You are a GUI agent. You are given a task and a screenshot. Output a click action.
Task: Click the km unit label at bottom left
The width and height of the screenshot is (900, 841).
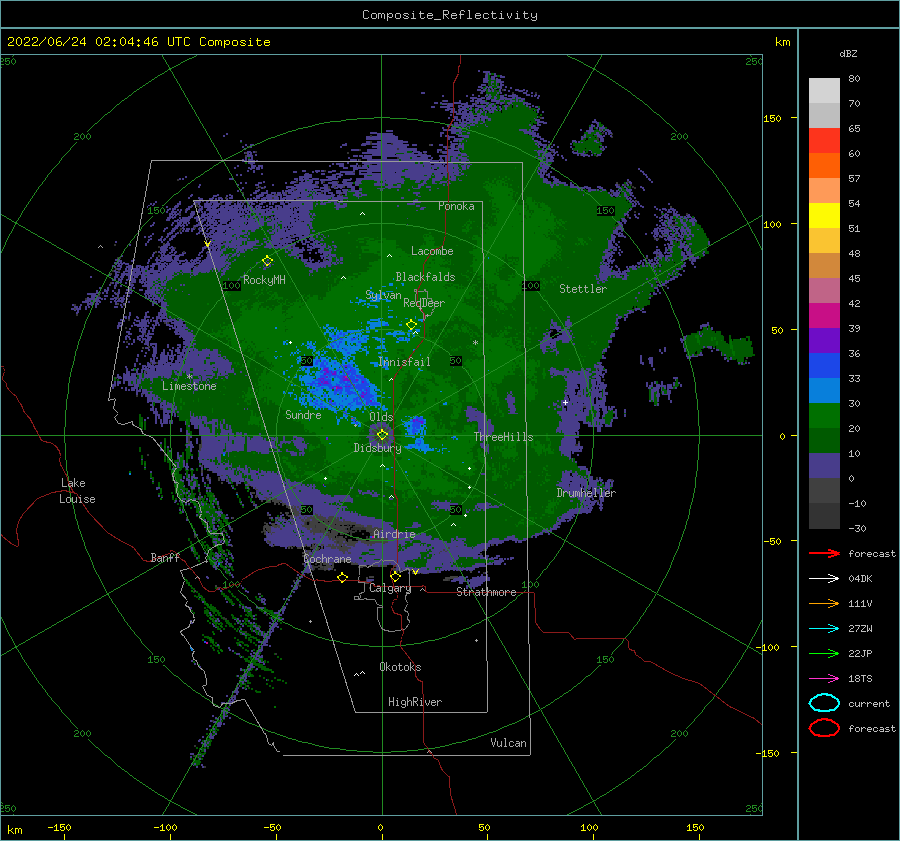[14, 830]
